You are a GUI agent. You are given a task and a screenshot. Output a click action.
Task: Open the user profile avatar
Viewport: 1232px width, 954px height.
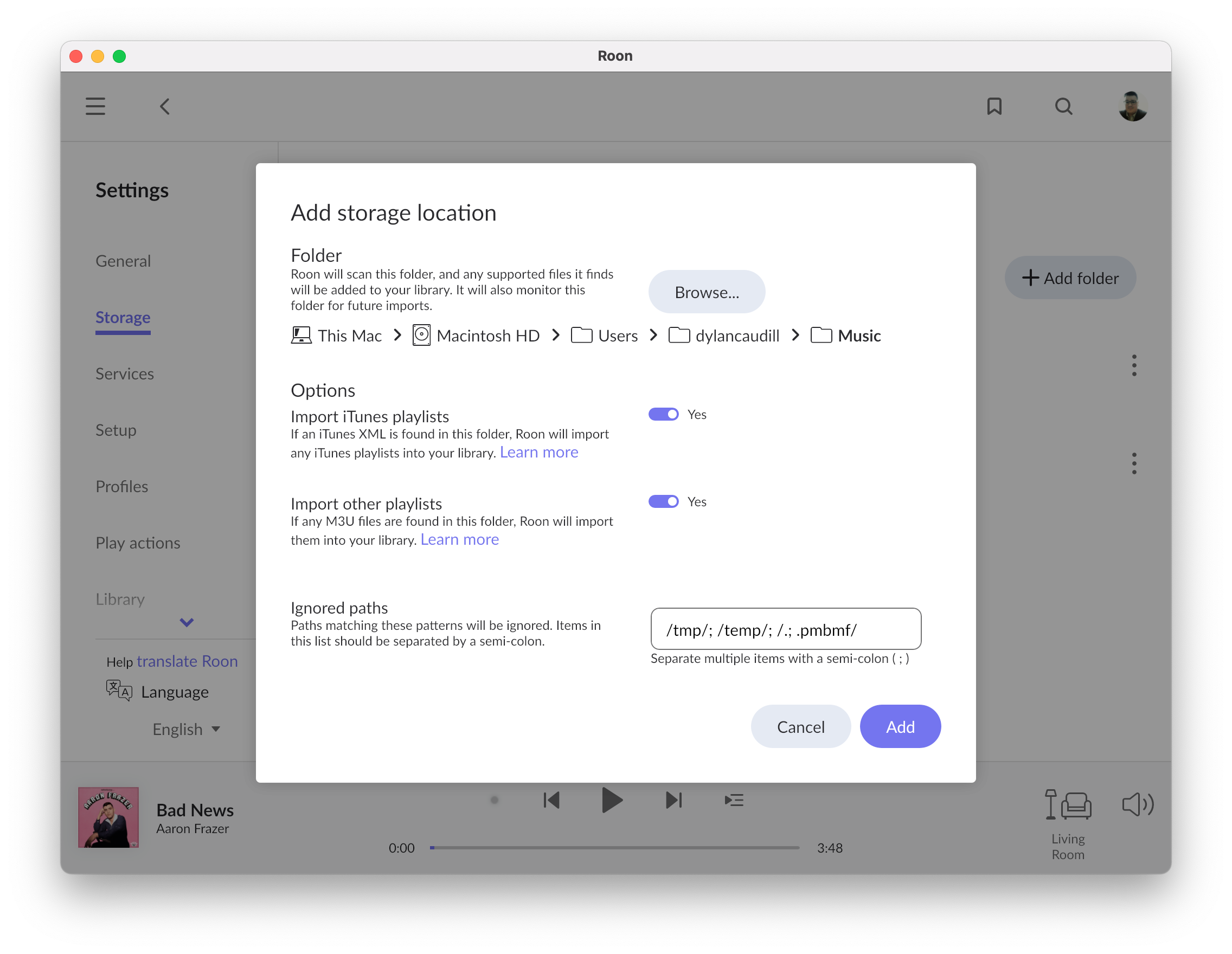pos(1132,106)
